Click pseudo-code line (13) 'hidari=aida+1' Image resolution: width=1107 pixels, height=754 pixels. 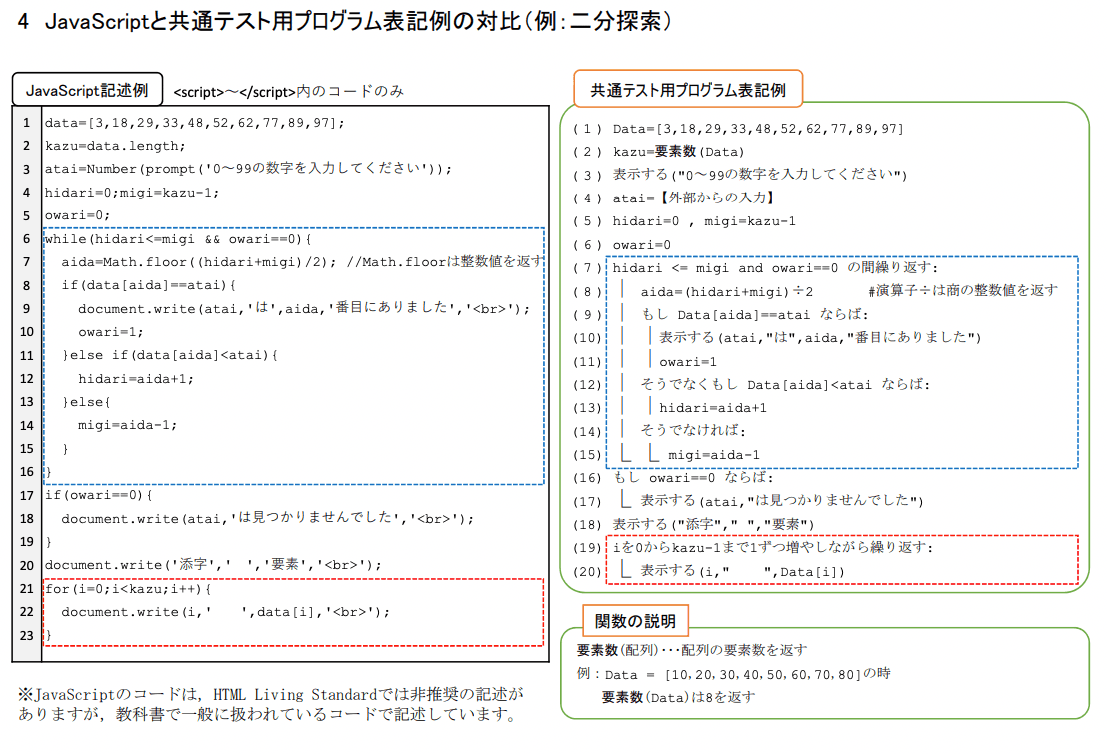[712, 408]
